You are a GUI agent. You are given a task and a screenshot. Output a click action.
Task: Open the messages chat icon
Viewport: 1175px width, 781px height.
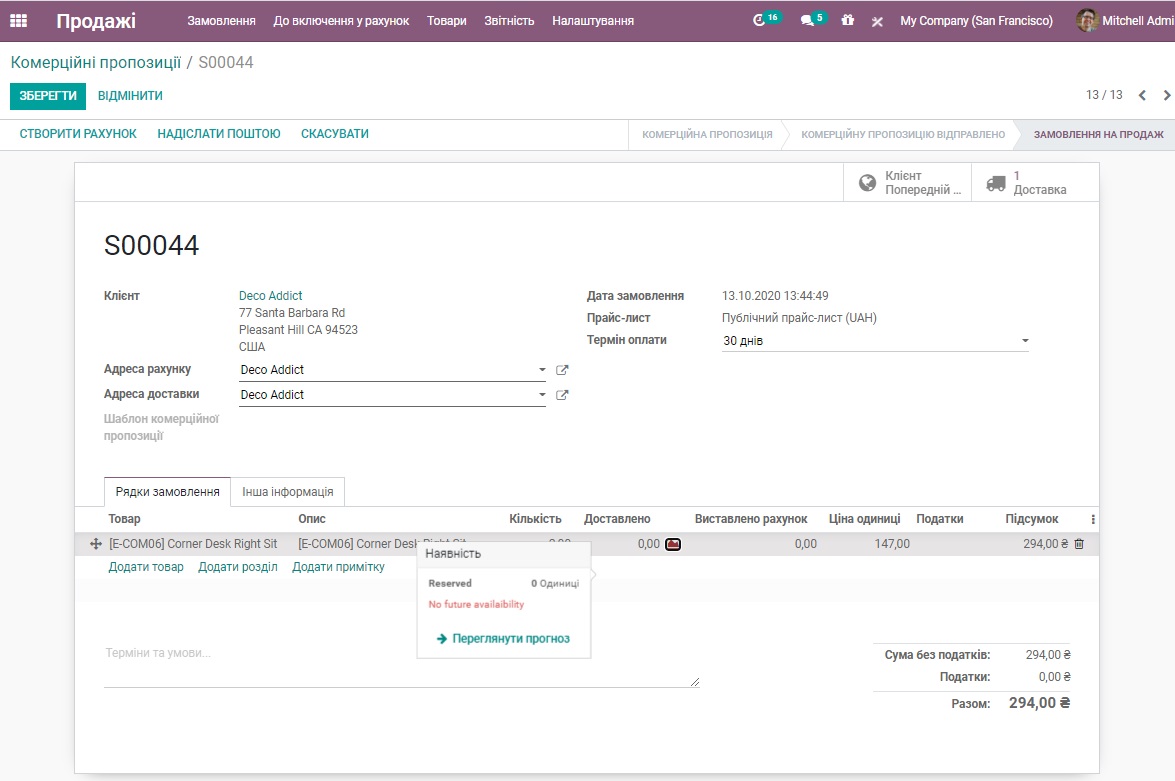coord(808,21)
